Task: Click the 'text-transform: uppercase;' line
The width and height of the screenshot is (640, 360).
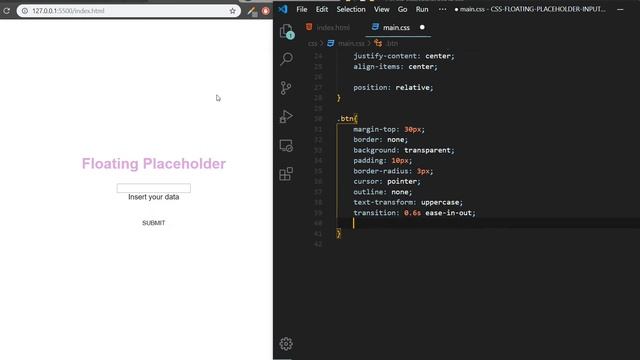Action: (408, 202)
